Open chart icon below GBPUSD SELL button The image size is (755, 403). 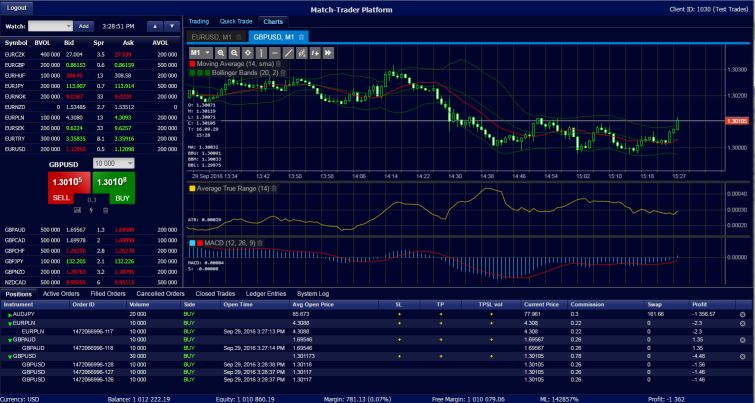77,210
